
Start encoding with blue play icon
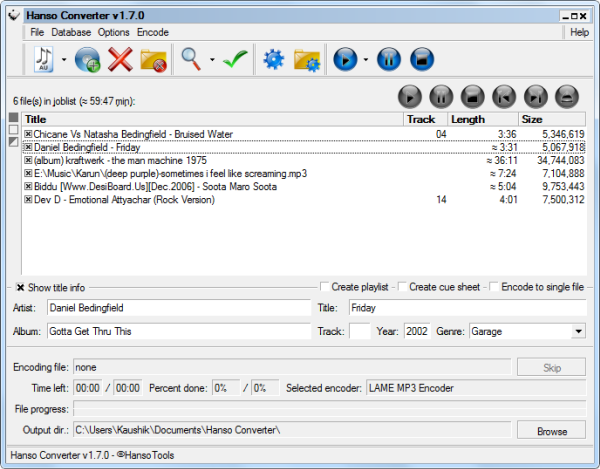click(x=345, y=59)
